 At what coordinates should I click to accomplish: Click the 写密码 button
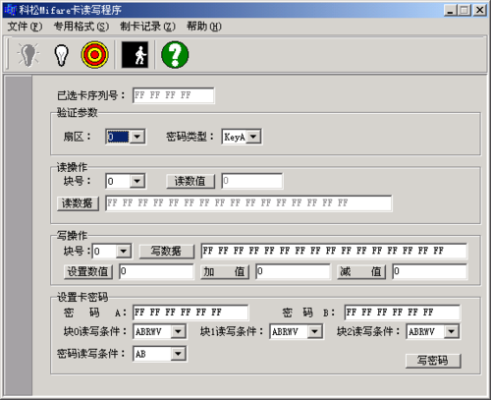tap(433, 361)
